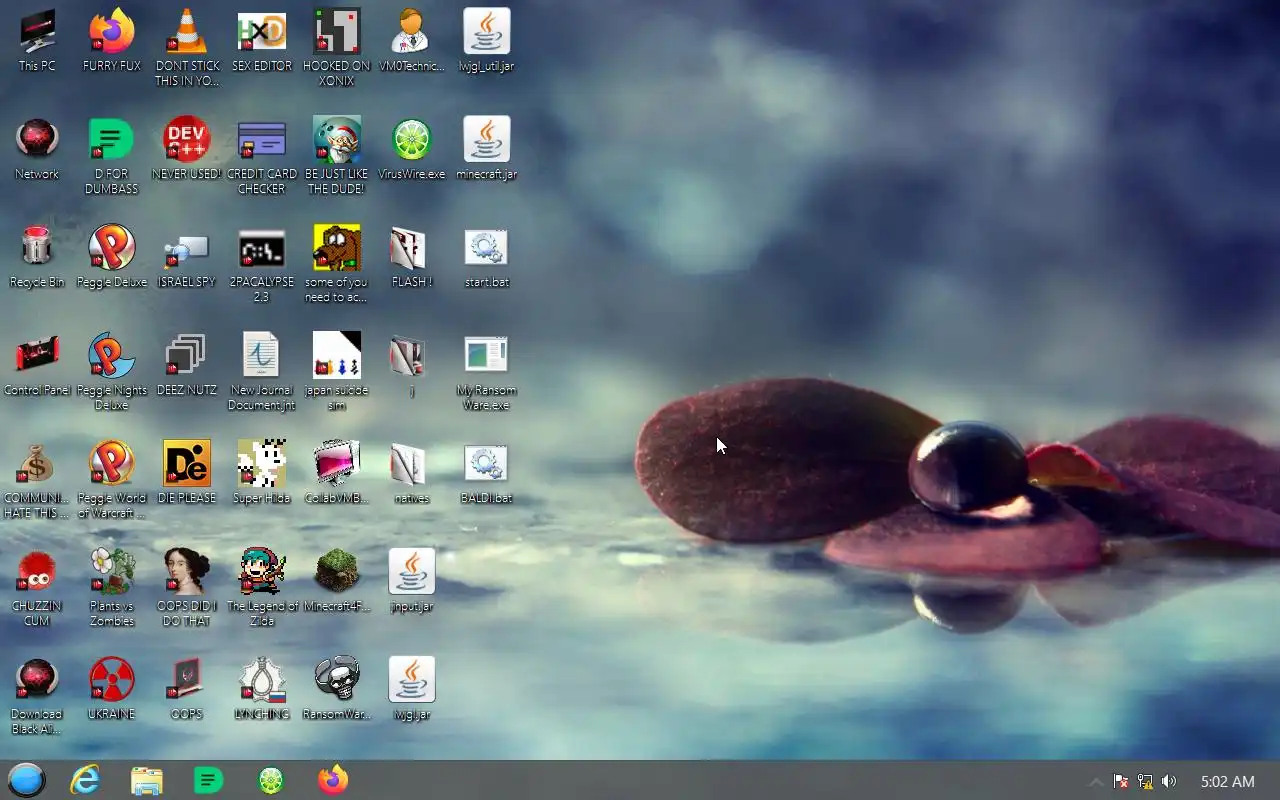Image resolution: width=1280 pixels, height=800 pixels.
Task: Open the Network desktop icon
Action: pyautogui.click(x=37, y=149)
